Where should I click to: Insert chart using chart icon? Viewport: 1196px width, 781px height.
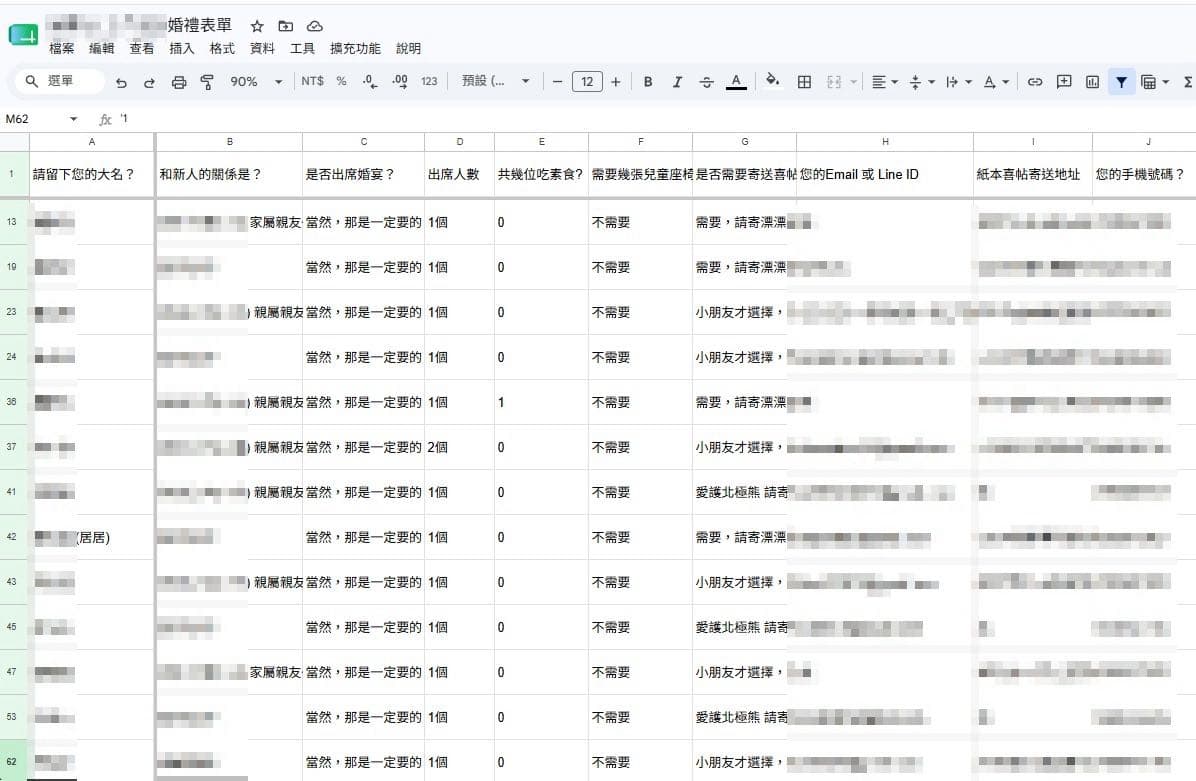[x=1092, y=82]
